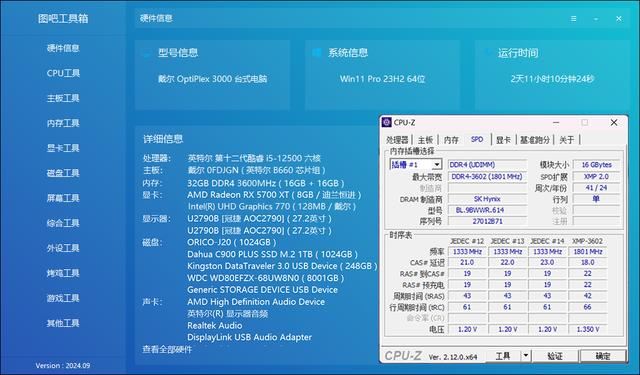Click the 18.0 CAS latency cell

[588, 262]
